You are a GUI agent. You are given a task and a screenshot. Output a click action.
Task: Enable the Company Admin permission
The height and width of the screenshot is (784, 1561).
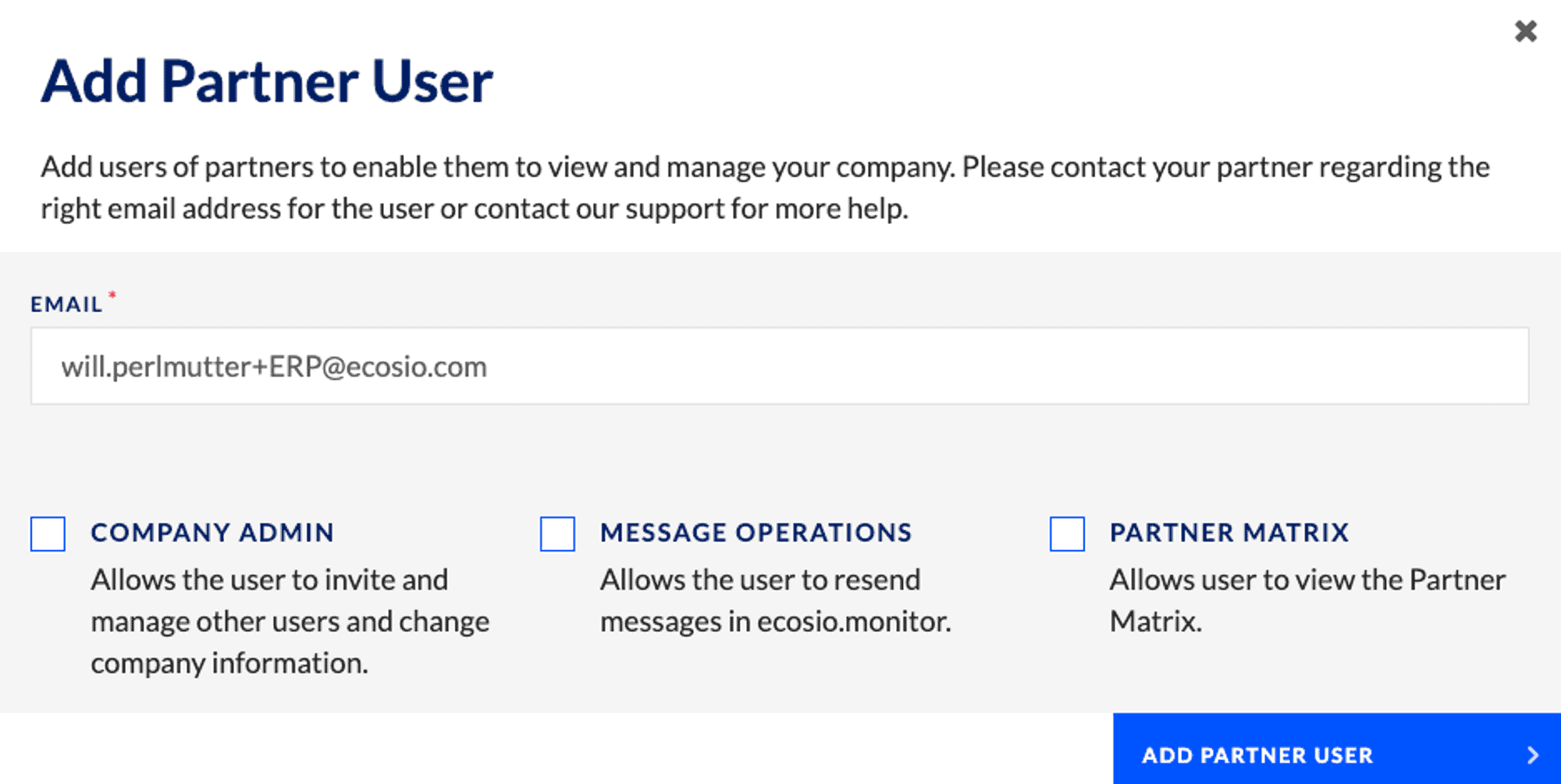tap(47, 534)
